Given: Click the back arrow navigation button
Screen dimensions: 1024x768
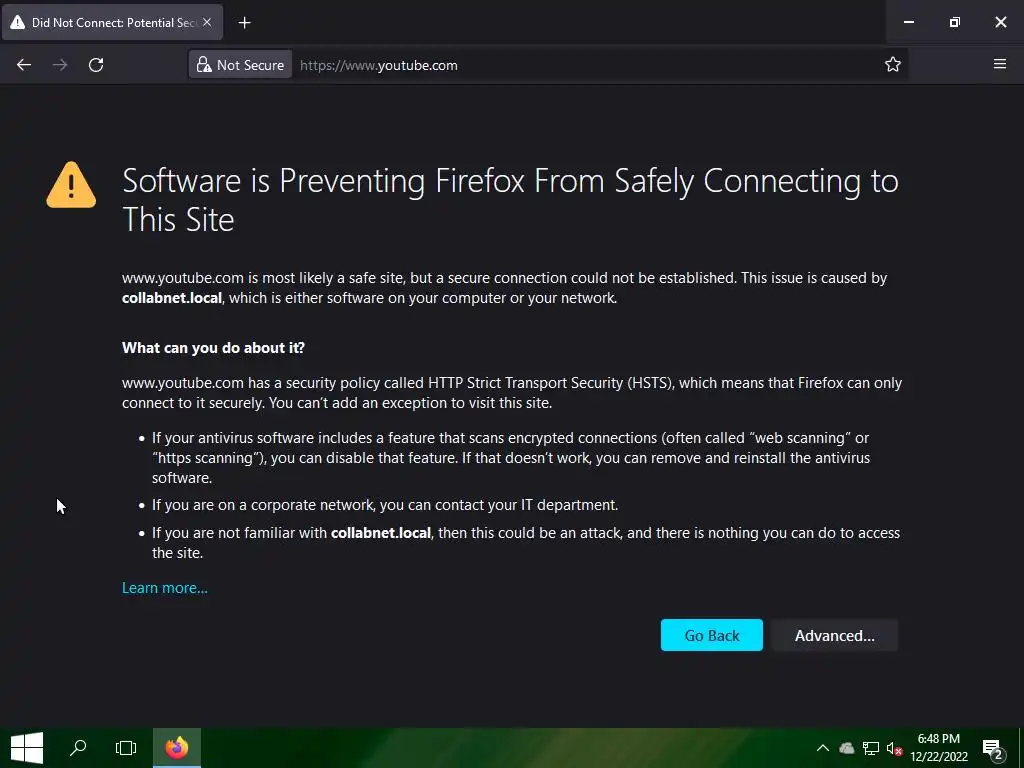Looking at the screenshot, I should point(24,65).
